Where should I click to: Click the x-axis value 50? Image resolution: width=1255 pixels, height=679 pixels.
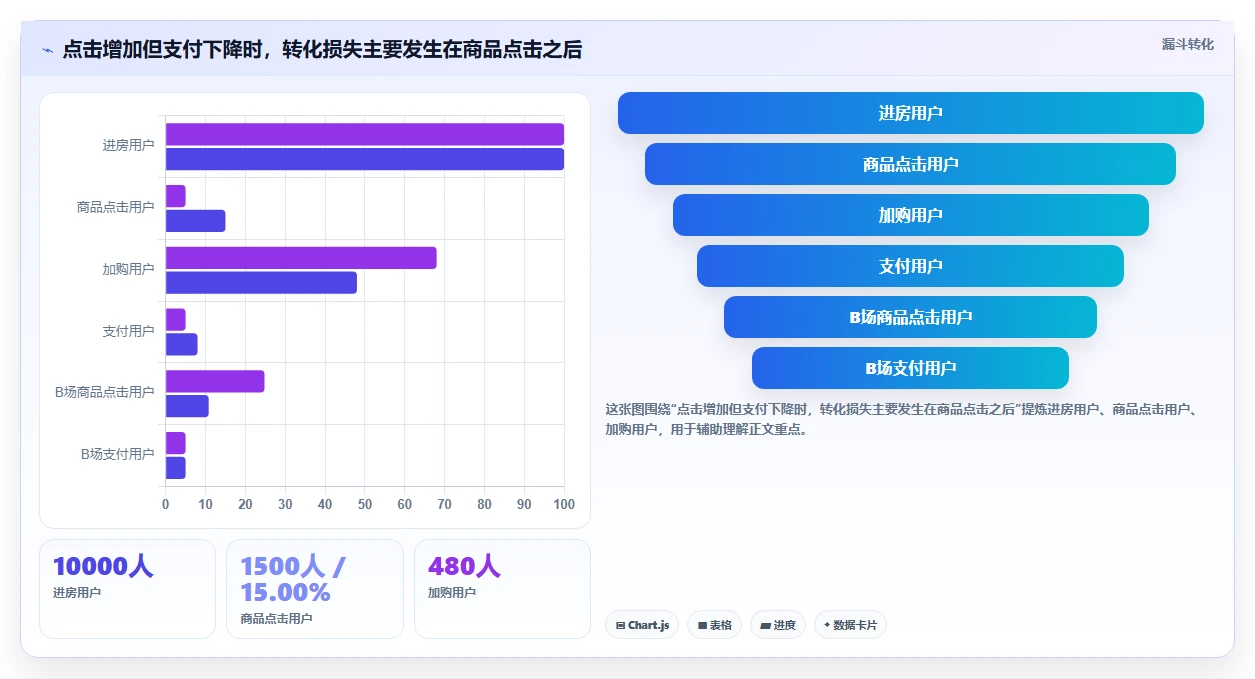point(365,505)
